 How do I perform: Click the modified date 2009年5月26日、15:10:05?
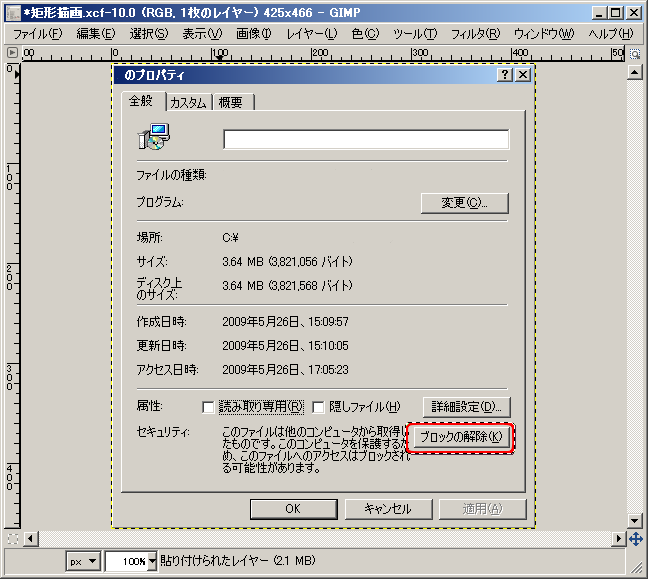[x=286, y=345]
